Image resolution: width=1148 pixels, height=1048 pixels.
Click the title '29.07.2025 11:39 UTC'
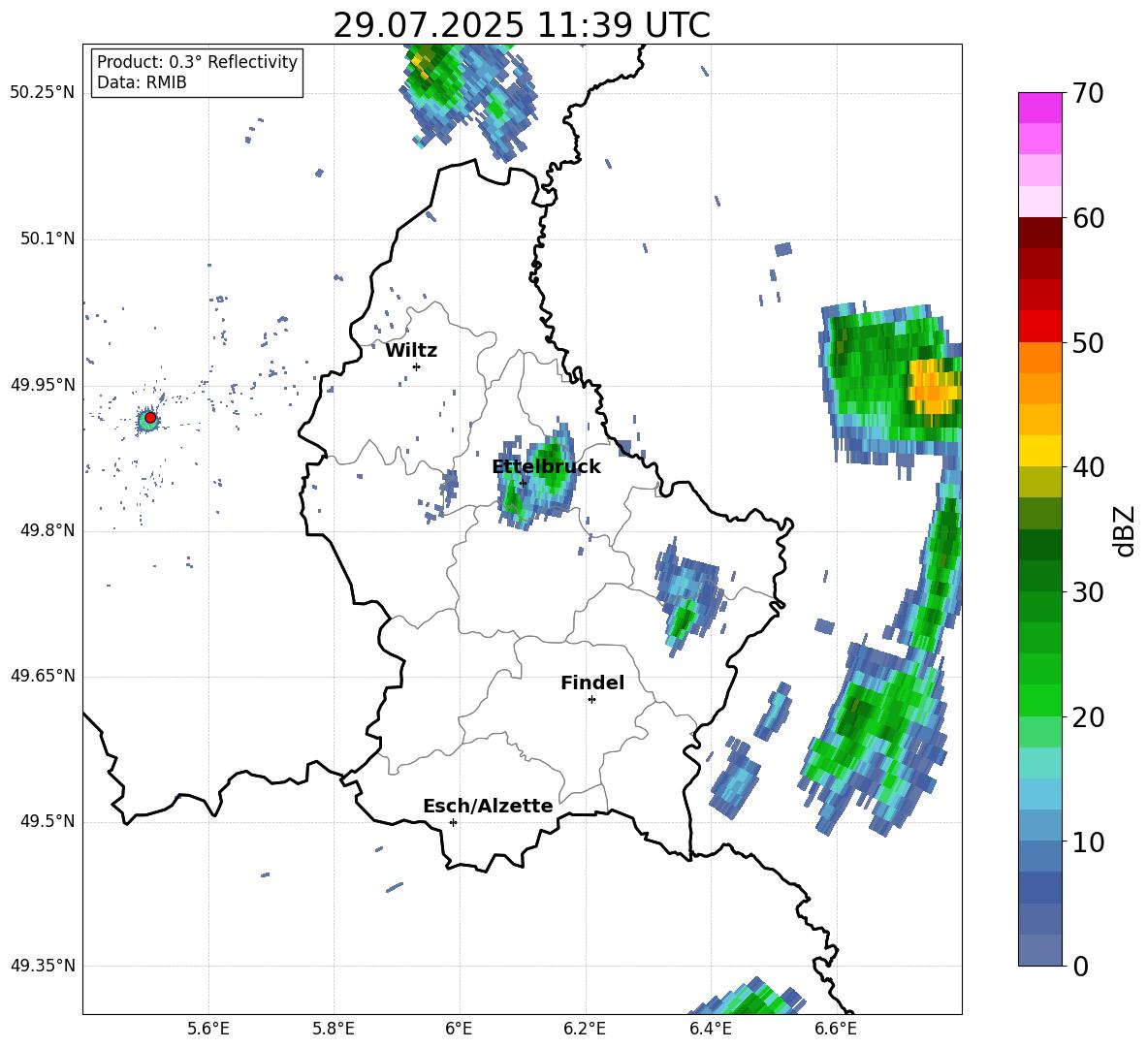point(522,25)
